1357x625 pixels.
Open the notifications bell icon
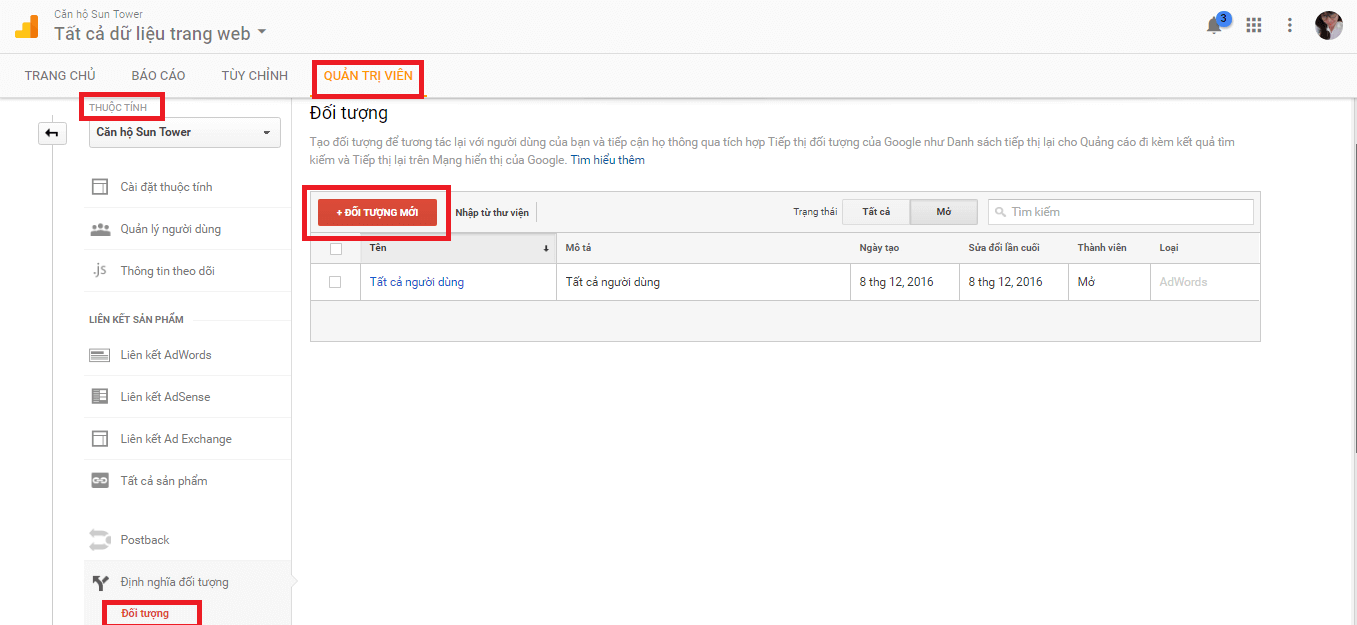coord(1214,26)
